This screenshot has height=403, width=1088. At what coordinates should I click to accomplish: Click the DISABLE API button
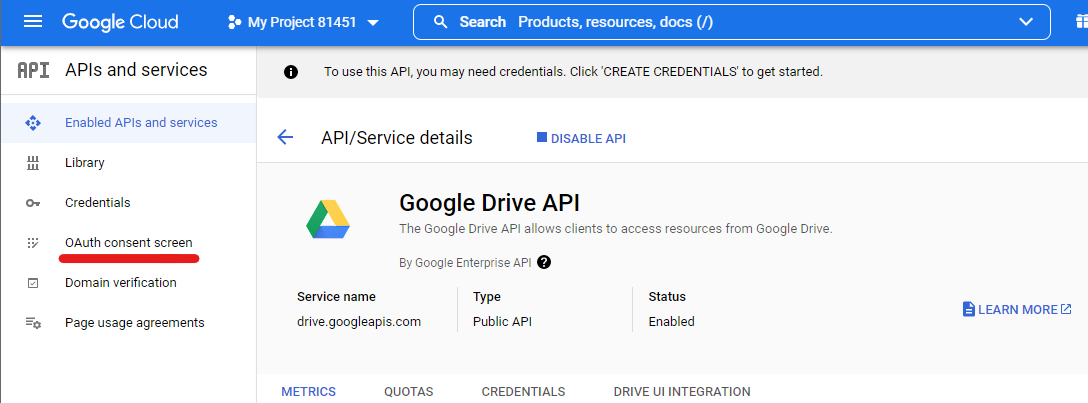click(581, 138)
